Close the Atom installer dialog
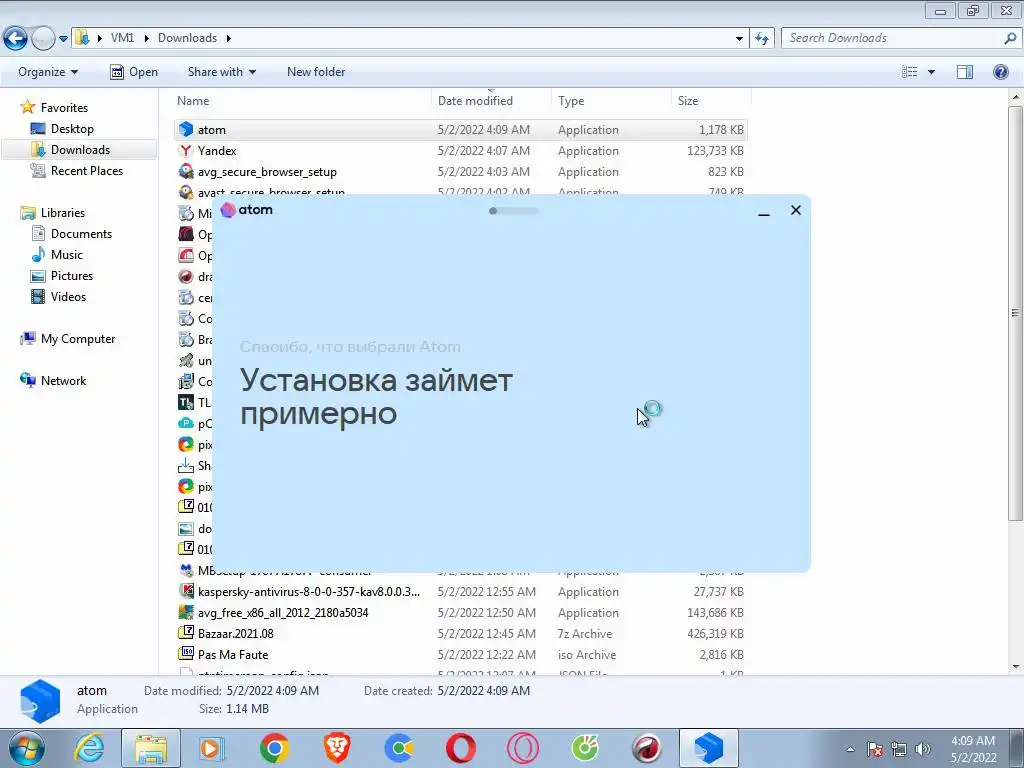 tap(795, 210)
